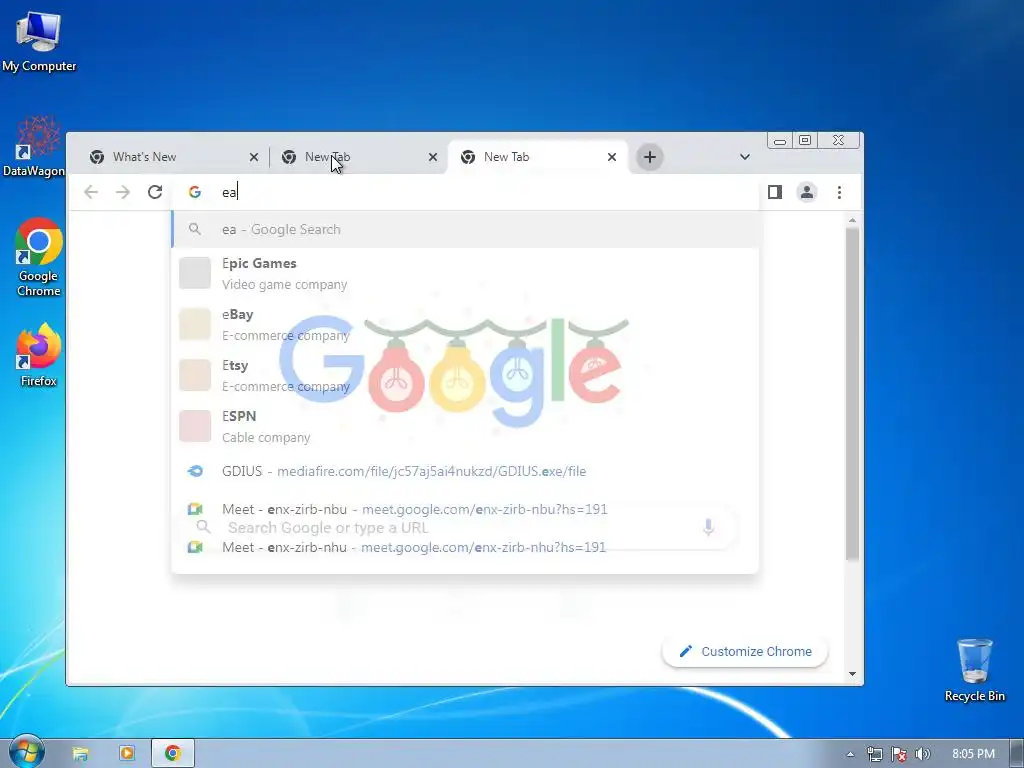This screenshot has width=1024, height=768.
Task: Click the Google icon in address bar
Action: tap(195, 192)
